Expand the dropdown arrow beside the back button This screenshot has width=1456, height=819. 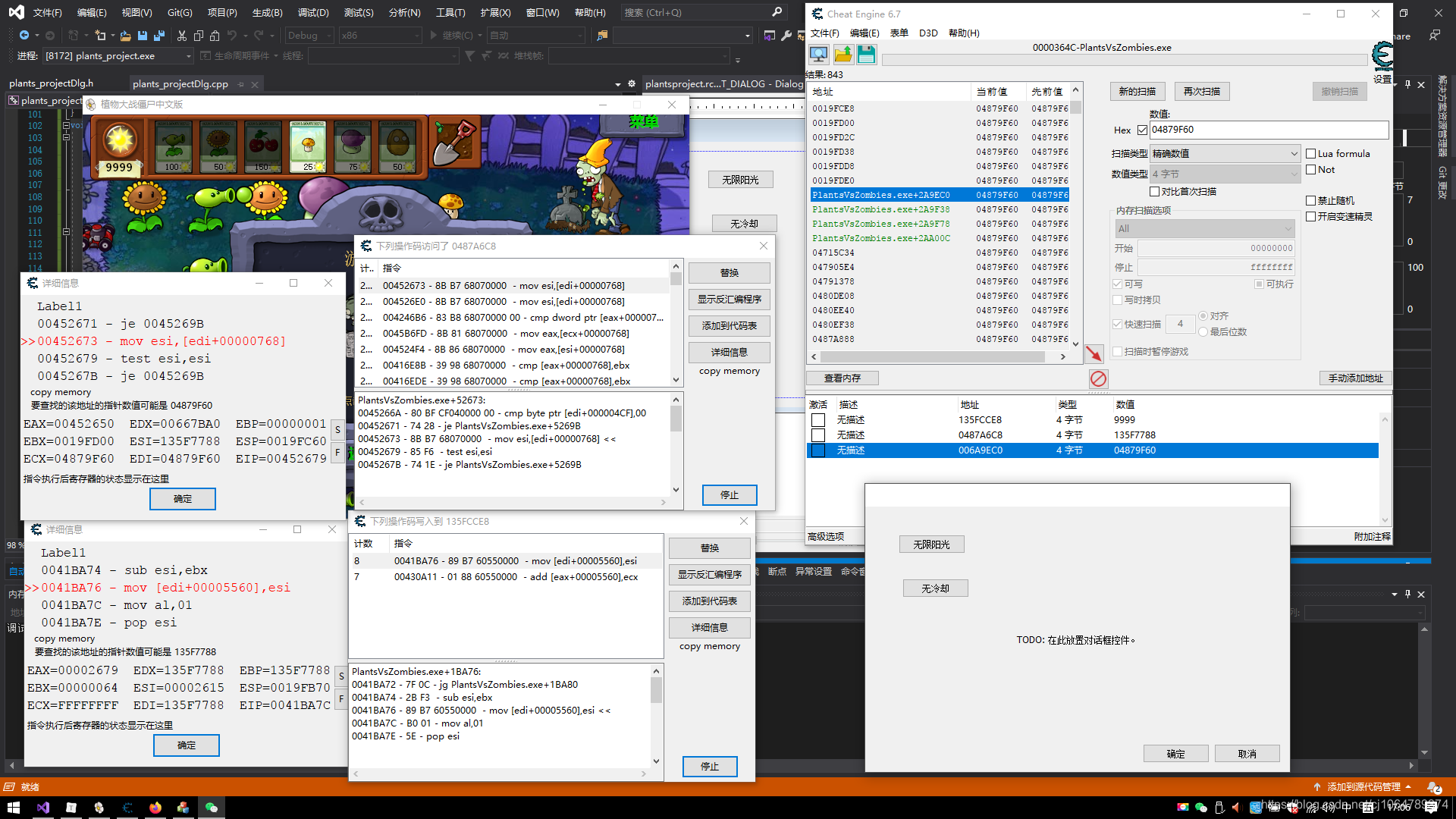click(x=36, y=36)
